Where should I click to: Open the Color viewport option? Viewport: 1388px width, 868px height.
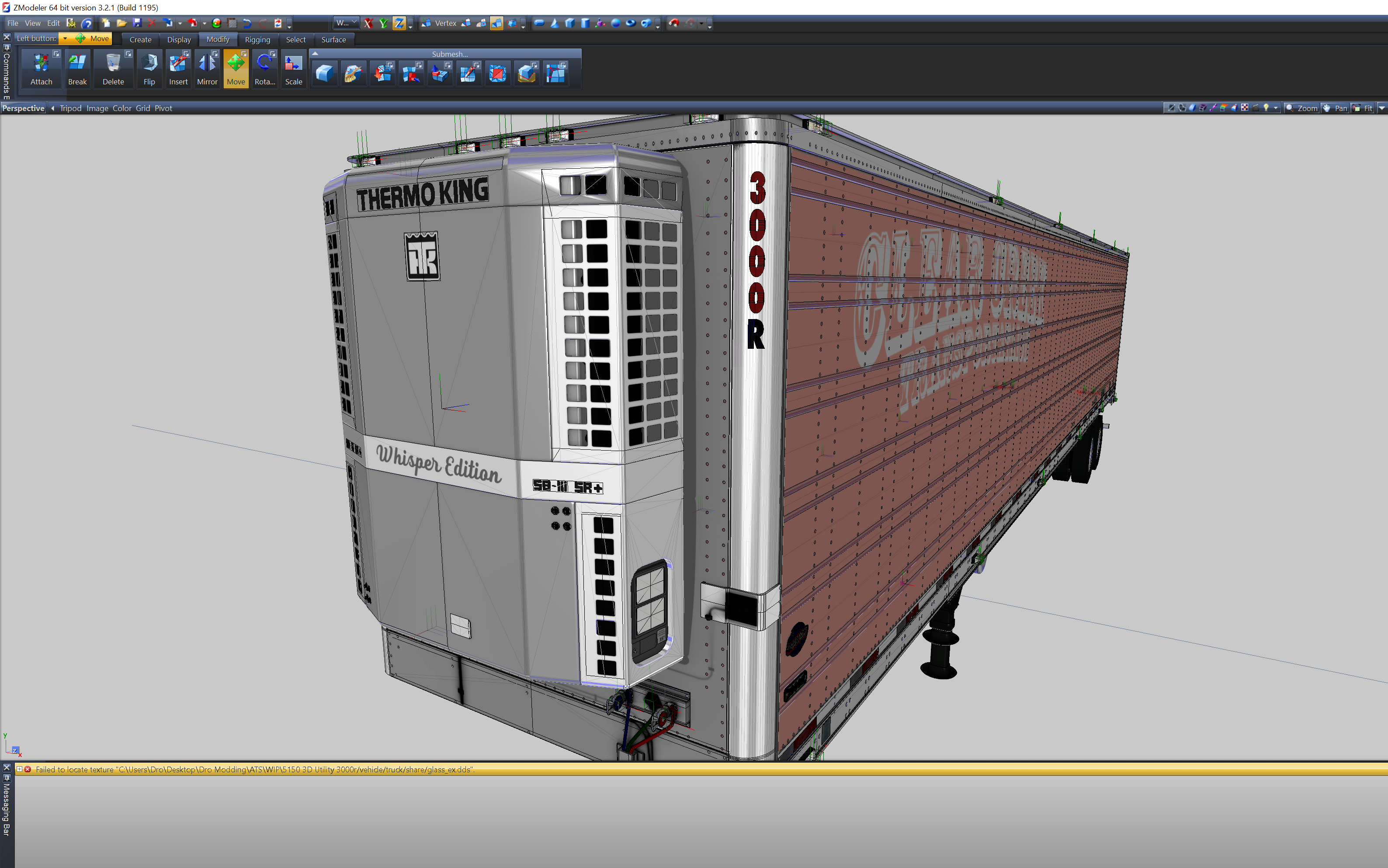pyautogui.click(x=121, y=108)
